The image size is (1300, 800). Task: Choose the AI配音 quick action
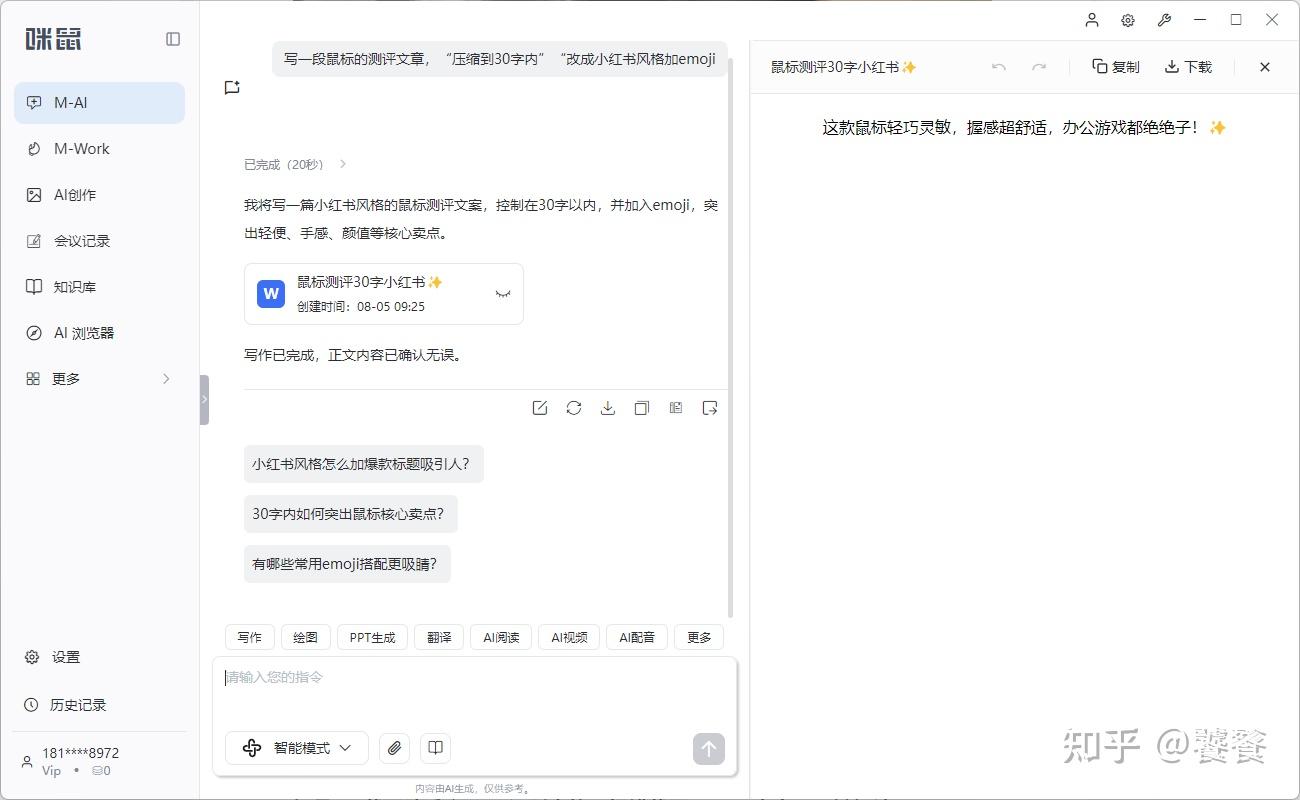pos(637,637)
